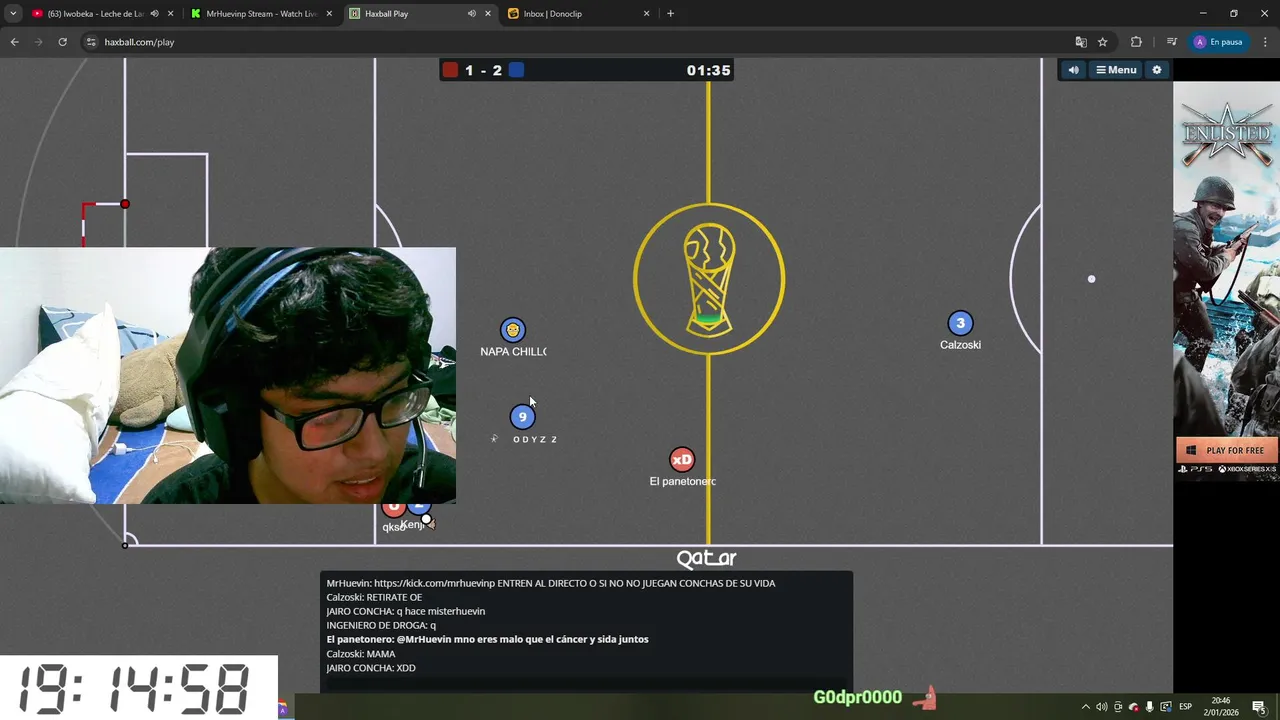
Task: Close the Haxball Play tab
Action: 488,14
